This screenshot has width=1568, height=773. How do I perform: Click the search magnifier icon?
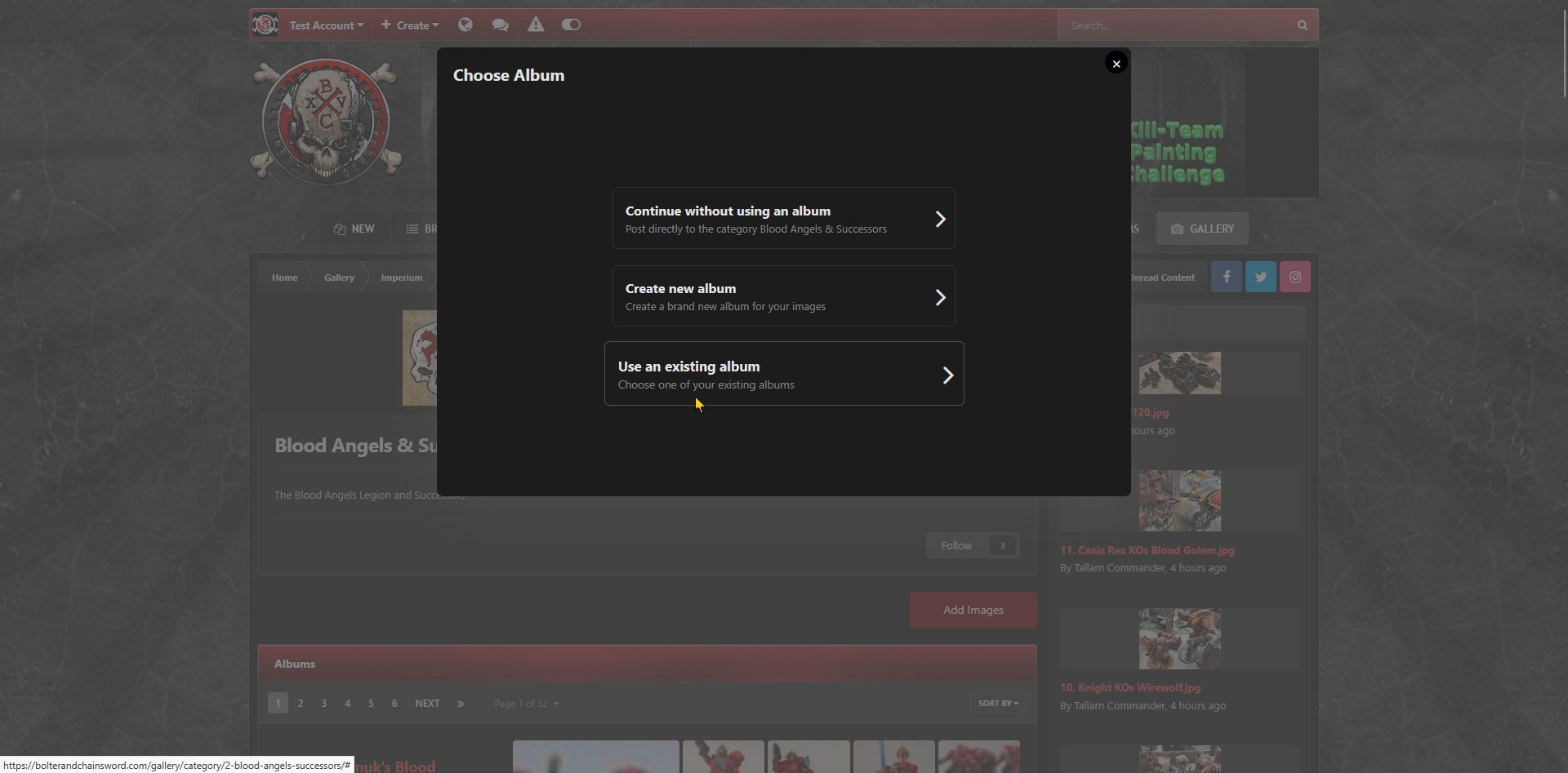[x=1303, y=25]
